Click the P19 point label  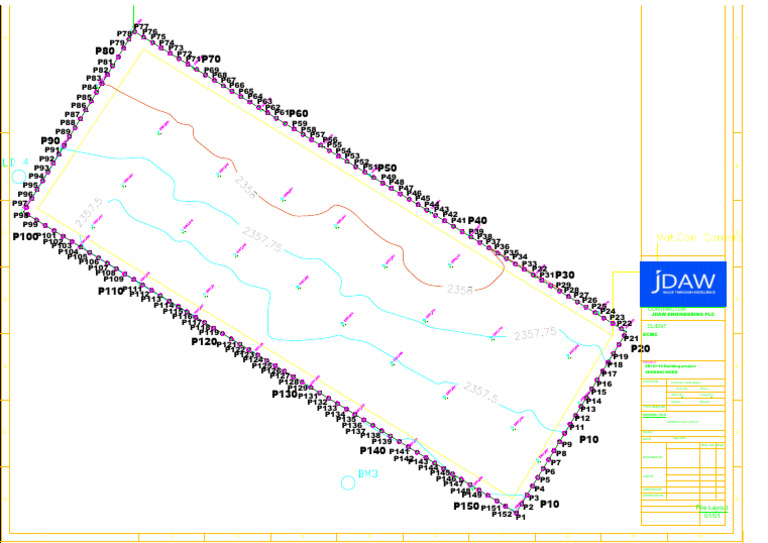(x=621, y=357)
